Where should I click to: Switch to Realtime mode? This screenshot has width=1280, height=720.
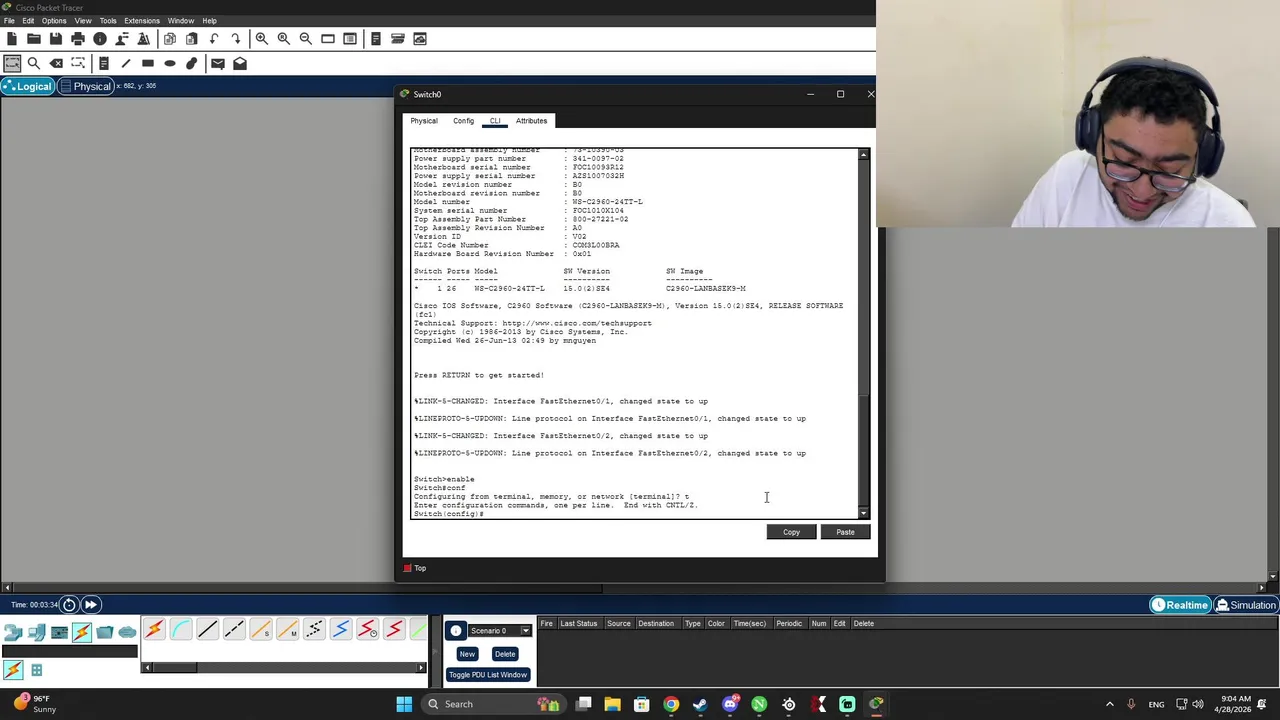(x=1180, y=605)
